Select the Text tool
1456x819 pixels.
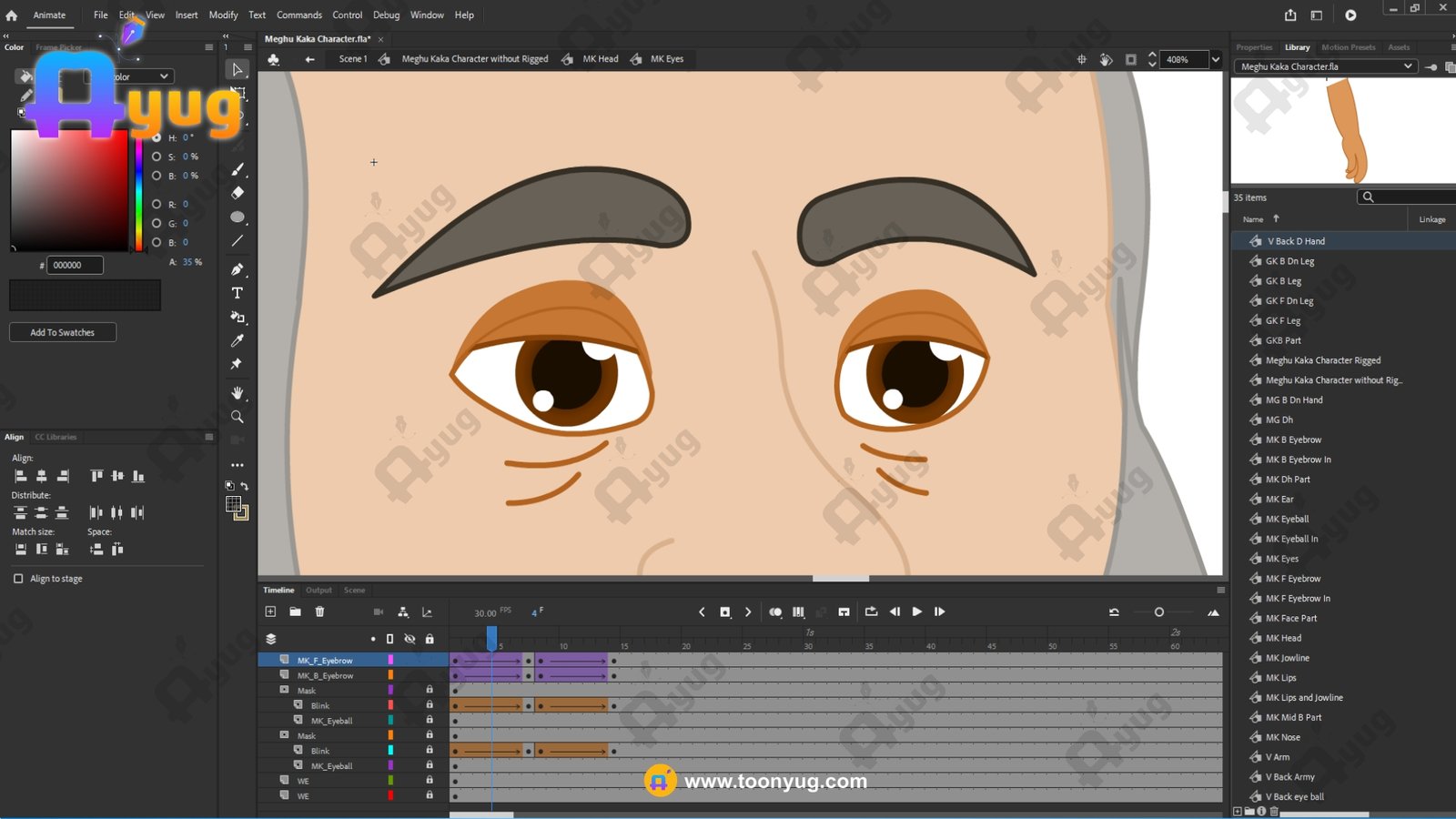pos(238,293)
